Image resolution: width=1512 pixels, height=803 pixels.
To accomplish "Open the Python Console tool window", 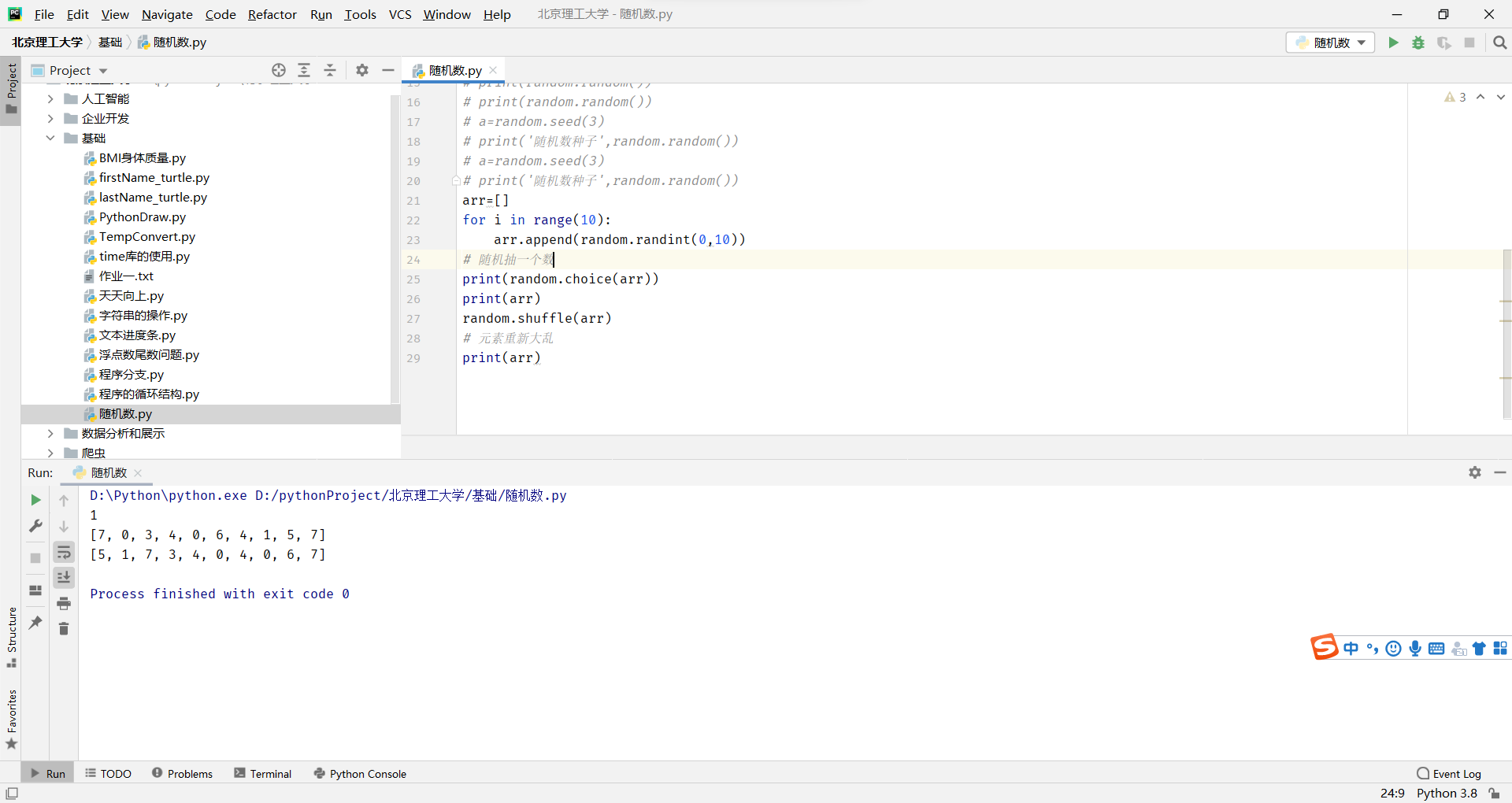I will [x=360, y=773].
